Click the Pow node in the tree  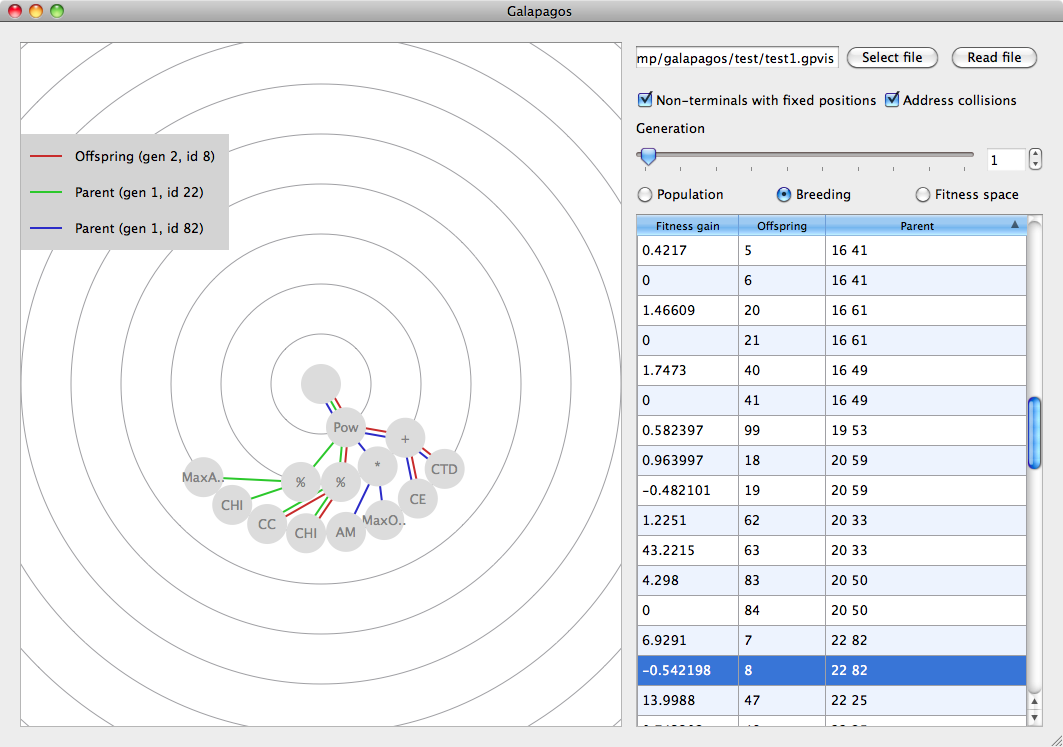[x=346, y=428]
